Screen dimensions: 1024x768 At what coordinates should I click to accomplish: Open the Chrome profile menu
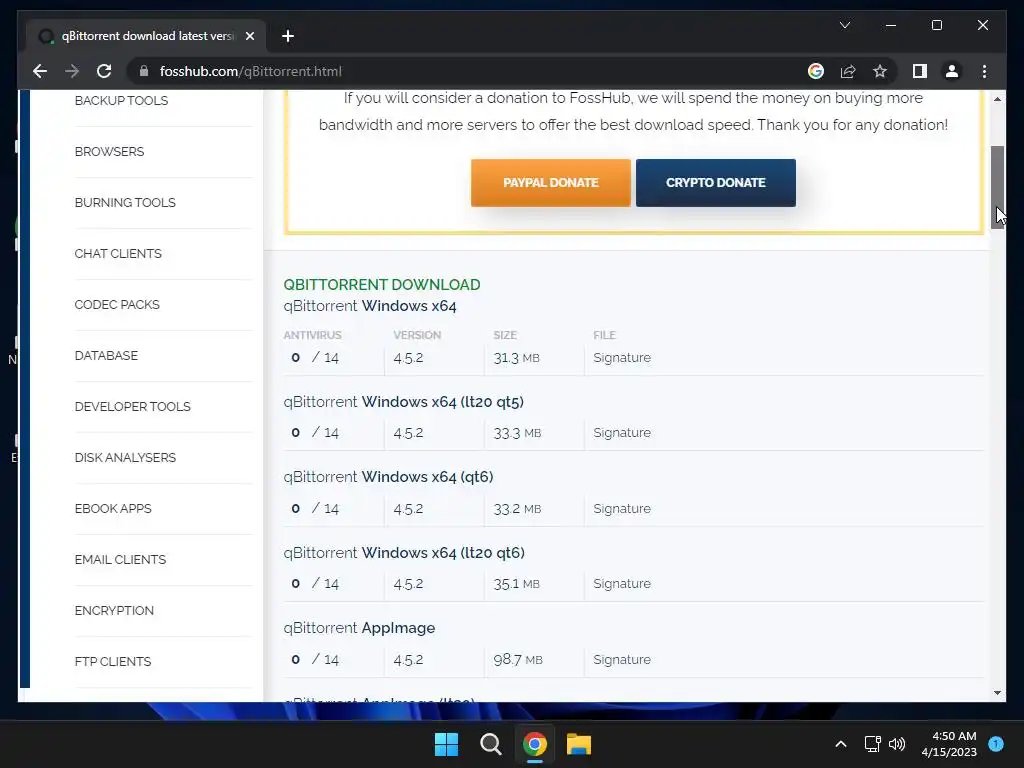(952, 71)
